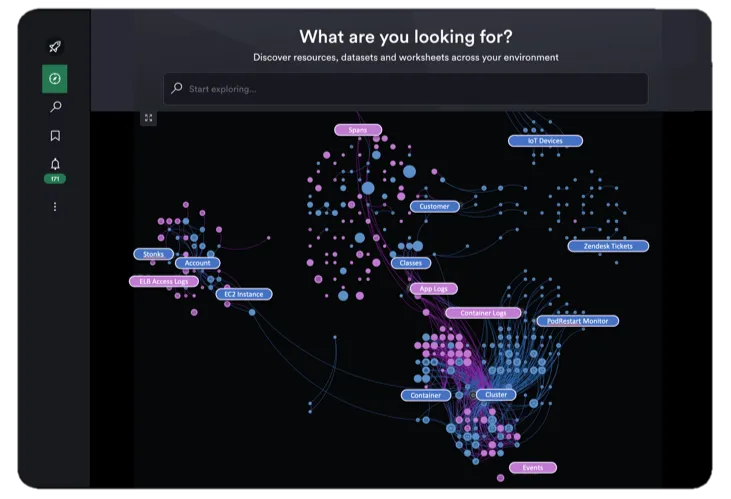Click the Cluster node label
This screenshot has width=731, height=499.
[496, 395]
